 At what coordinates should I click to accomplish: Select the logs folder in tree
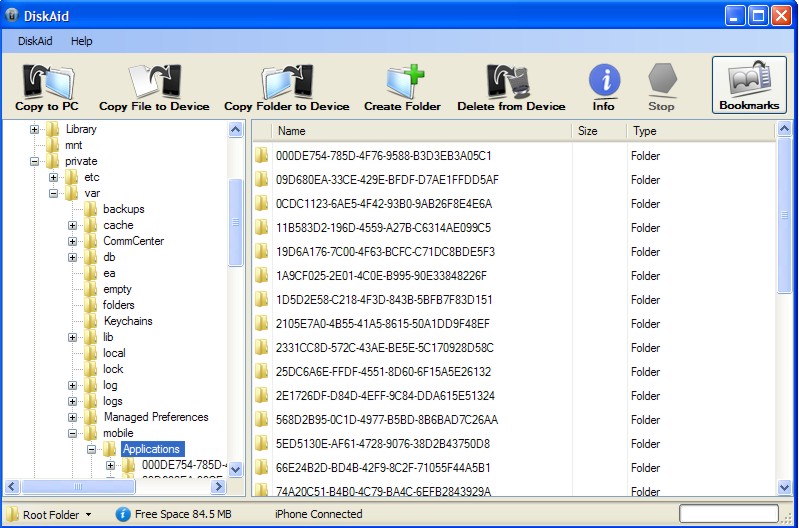(x=113, y=401)
